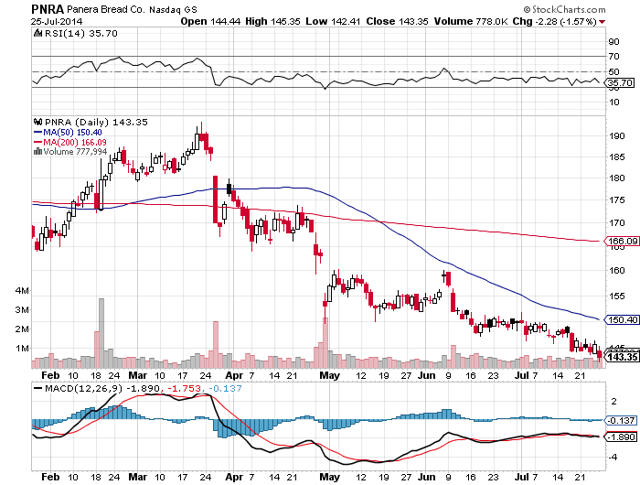This screenshot has width=640, height=485.
Task: Click the Open 144.44 value
Action: [x=210, y=21]
